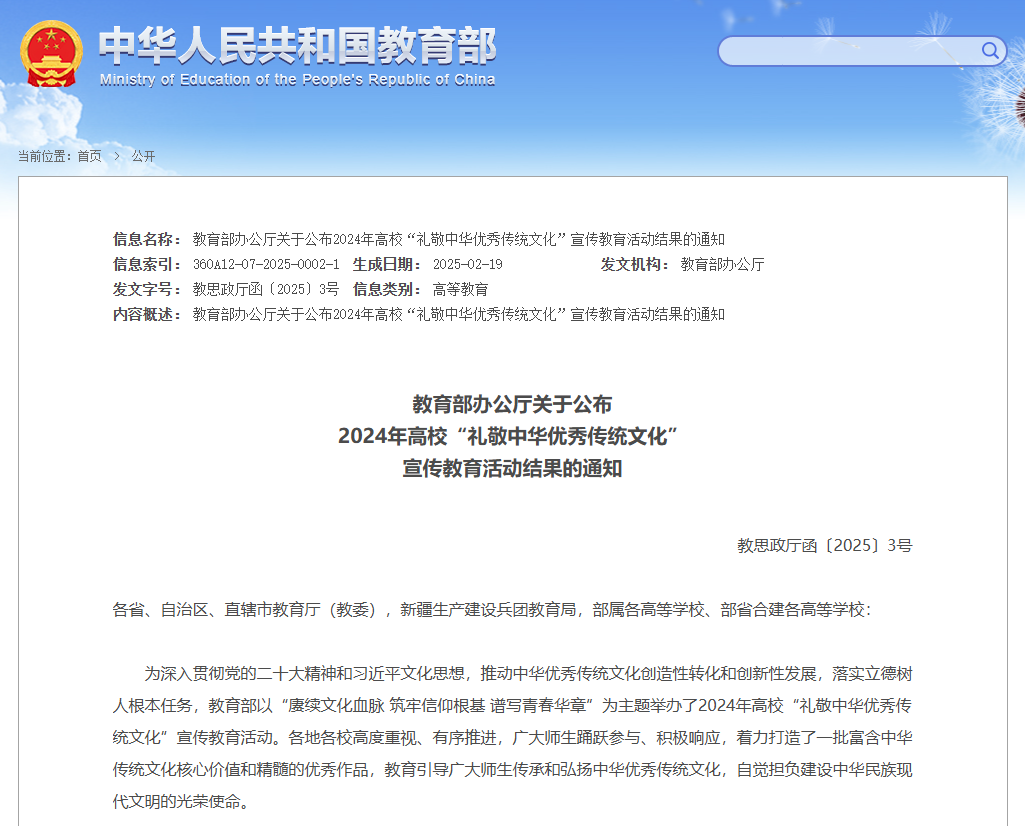Click the 信息类别 value 高等教育
The width and height of the screenshot is (1025, 826).
pos(460,289)
